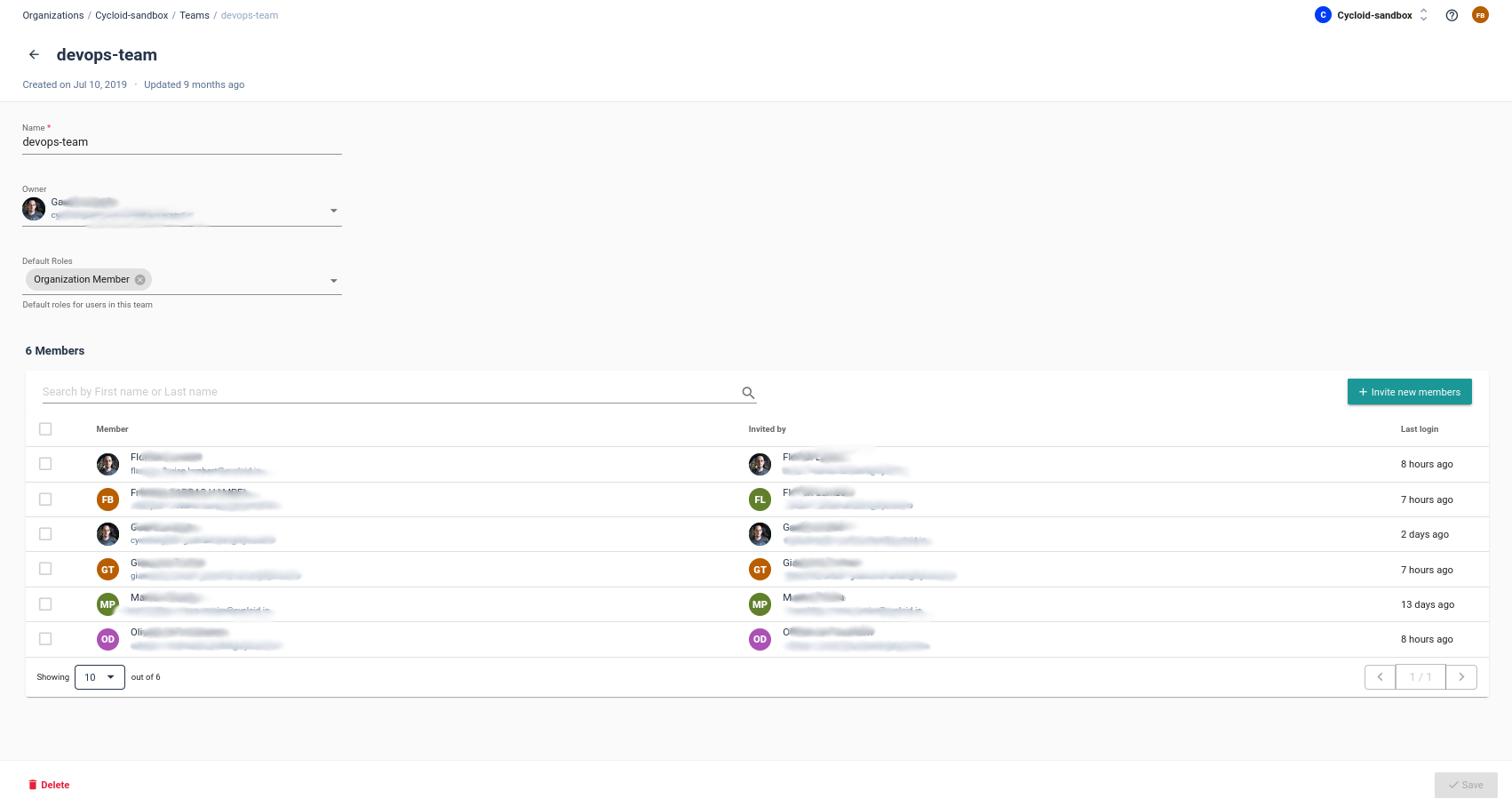Click the back arrow beside devops-team
Screen dimensions: 1512x807
pyautogui.click(x=34, y=54)
